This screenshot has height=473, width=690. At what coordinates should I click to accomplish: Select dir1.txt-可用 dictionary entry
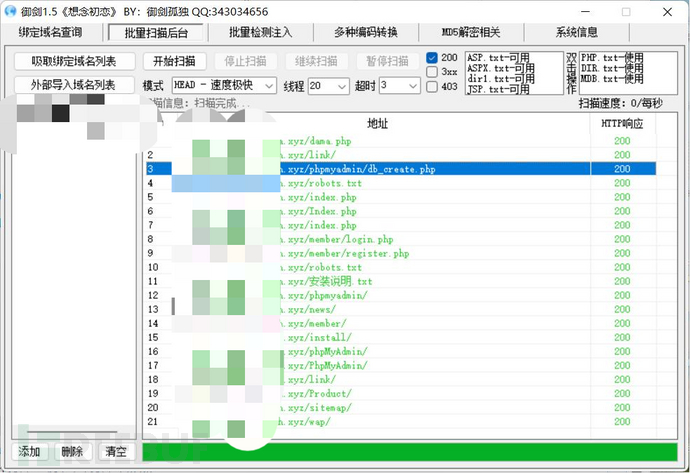[501, 79]
